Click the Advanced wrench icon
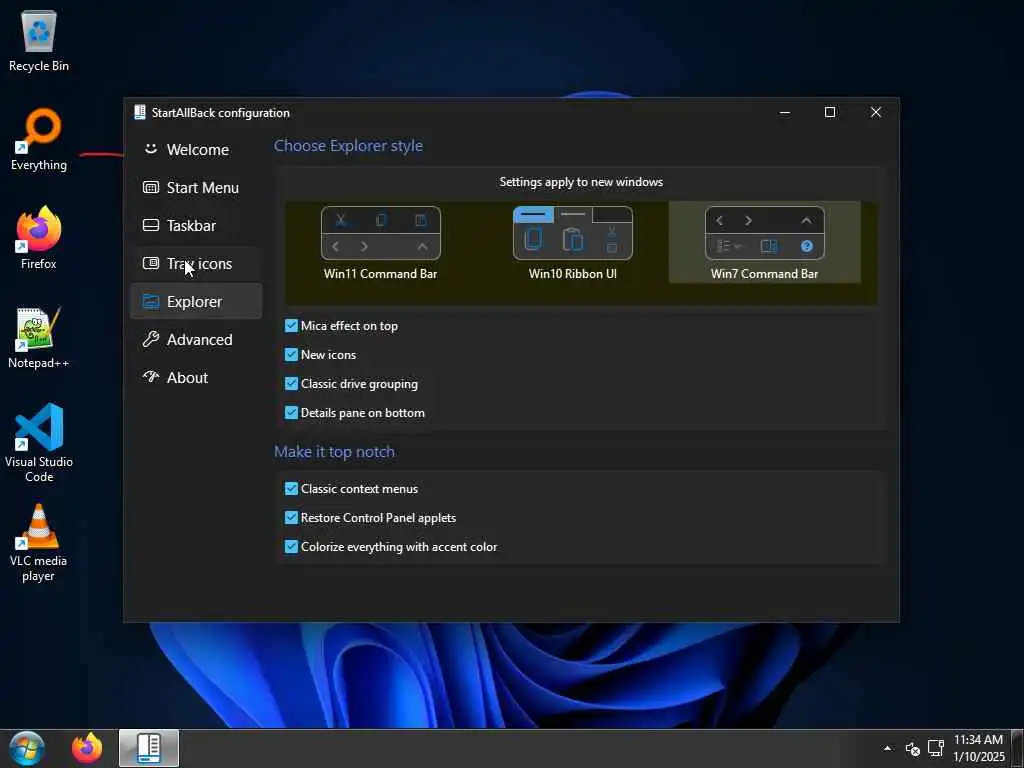Image resolution: width=1024 pixels, height=768 pixels. point(151,339)
